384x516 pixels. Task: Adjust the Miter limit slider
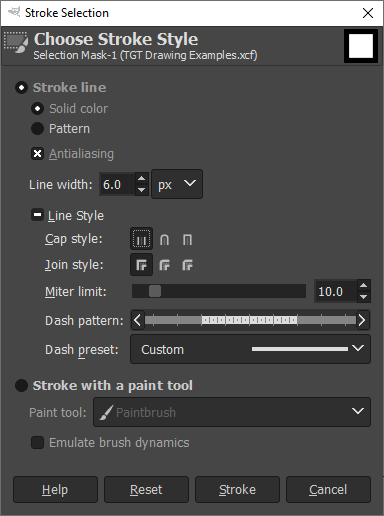point(219,291)
